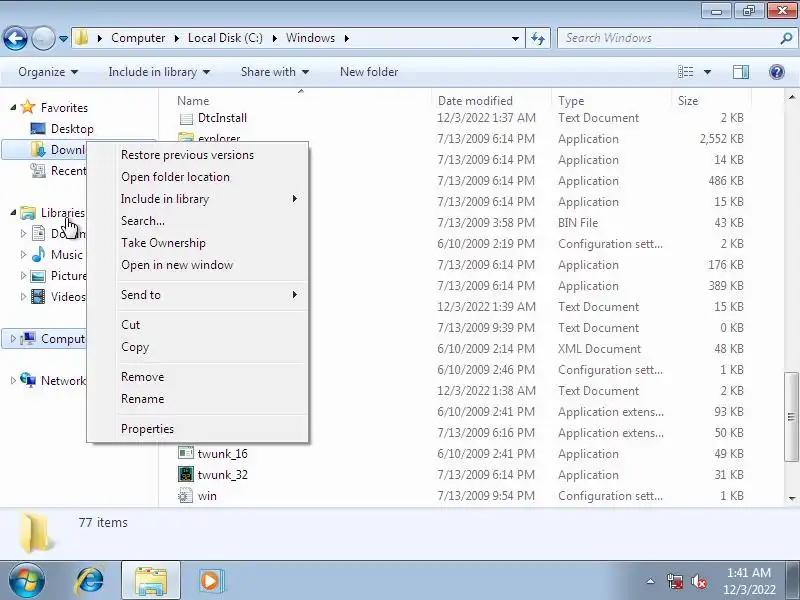This screenshot has height=600, width=800.
Task: Choose Search... from context menu
Action: (x=143, y=220)
